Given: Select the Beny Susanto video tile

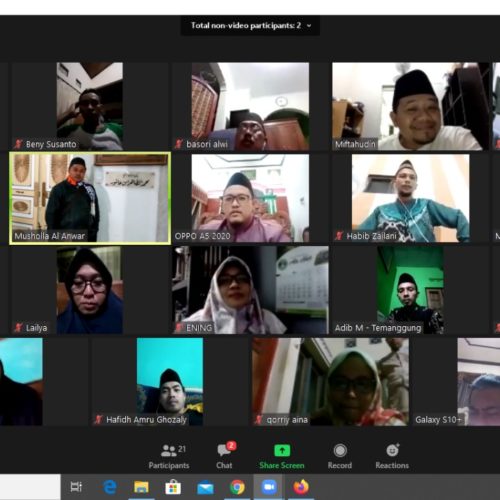Looking at the screenshot, I should click(x=90, y=106).
